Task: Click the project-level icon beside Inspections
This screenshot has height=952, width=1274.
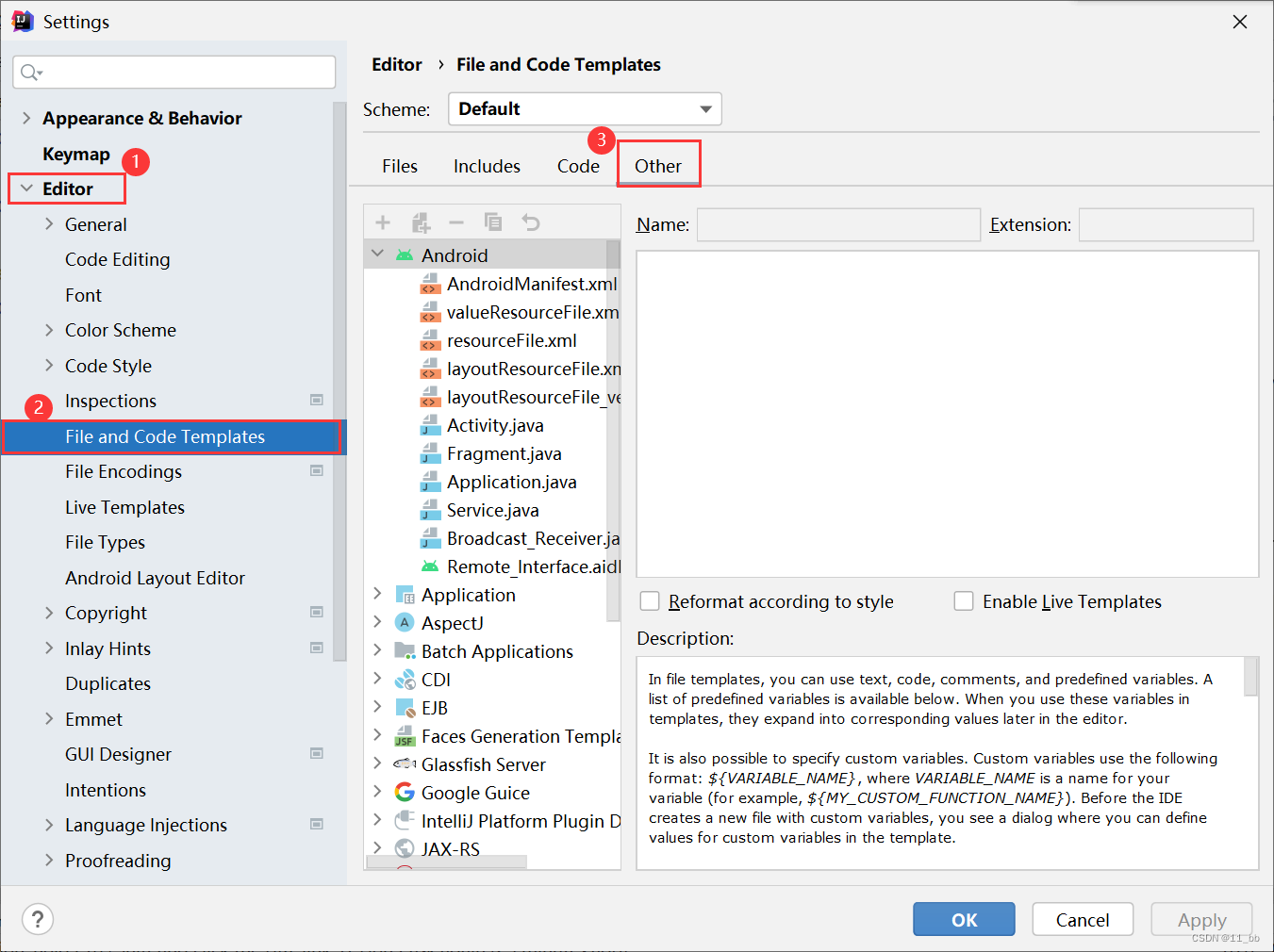Action: [x=317, y=401]
